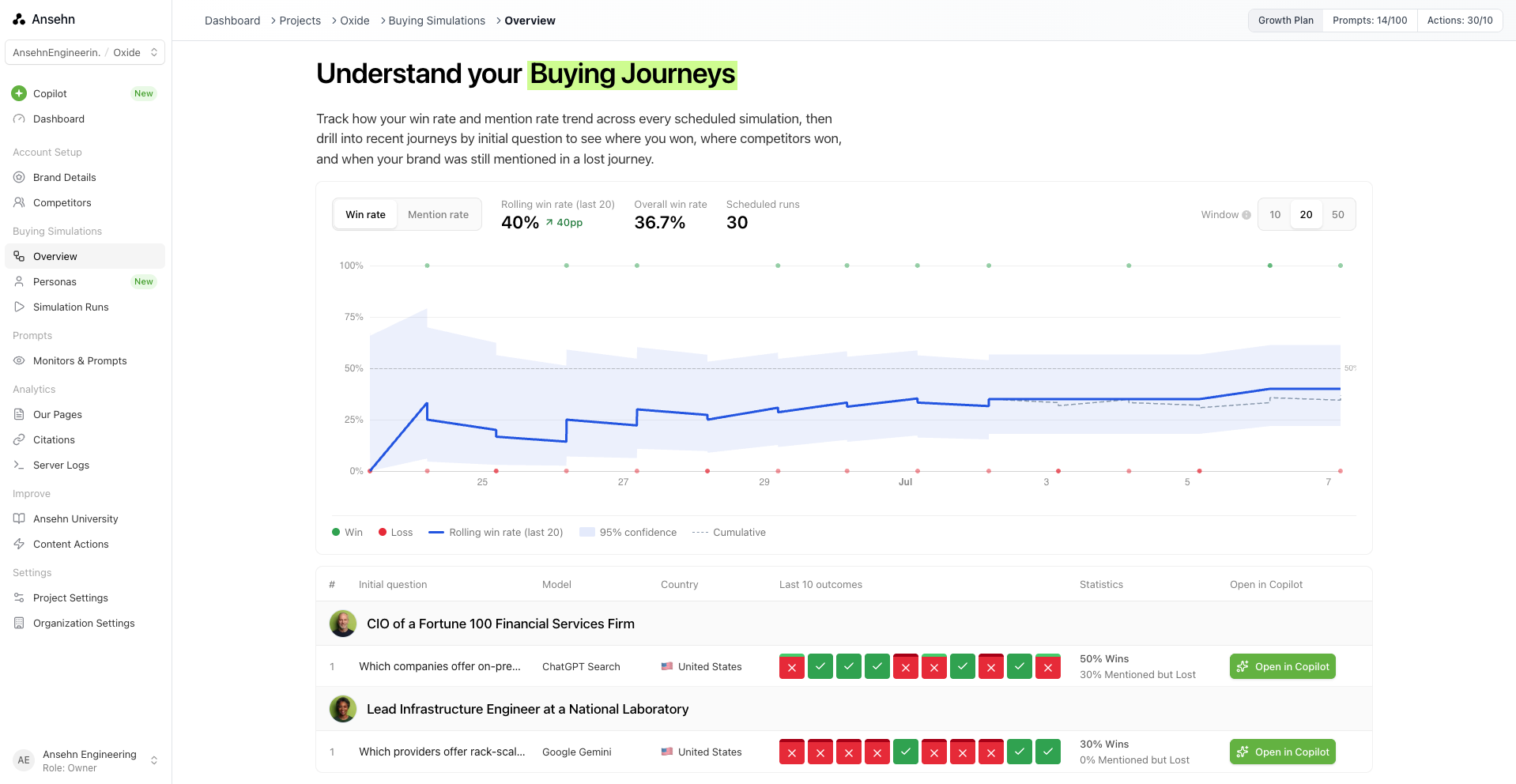The width and height of the screenshot is (1516, 784).
Task: Click the Server Logs terminal icon
Action: (x=19, y=465)
